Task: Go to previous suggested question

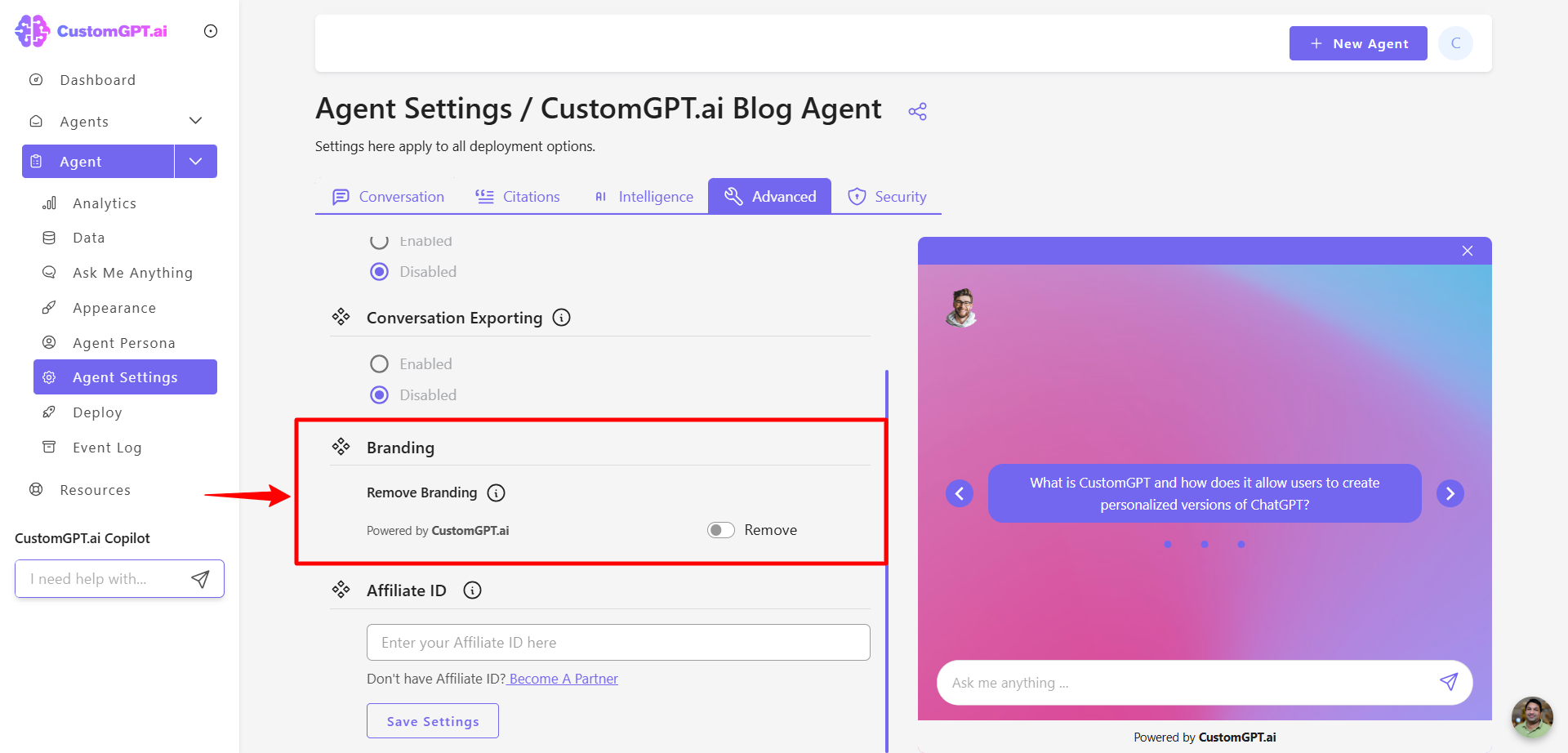Action: click(960, 493)
